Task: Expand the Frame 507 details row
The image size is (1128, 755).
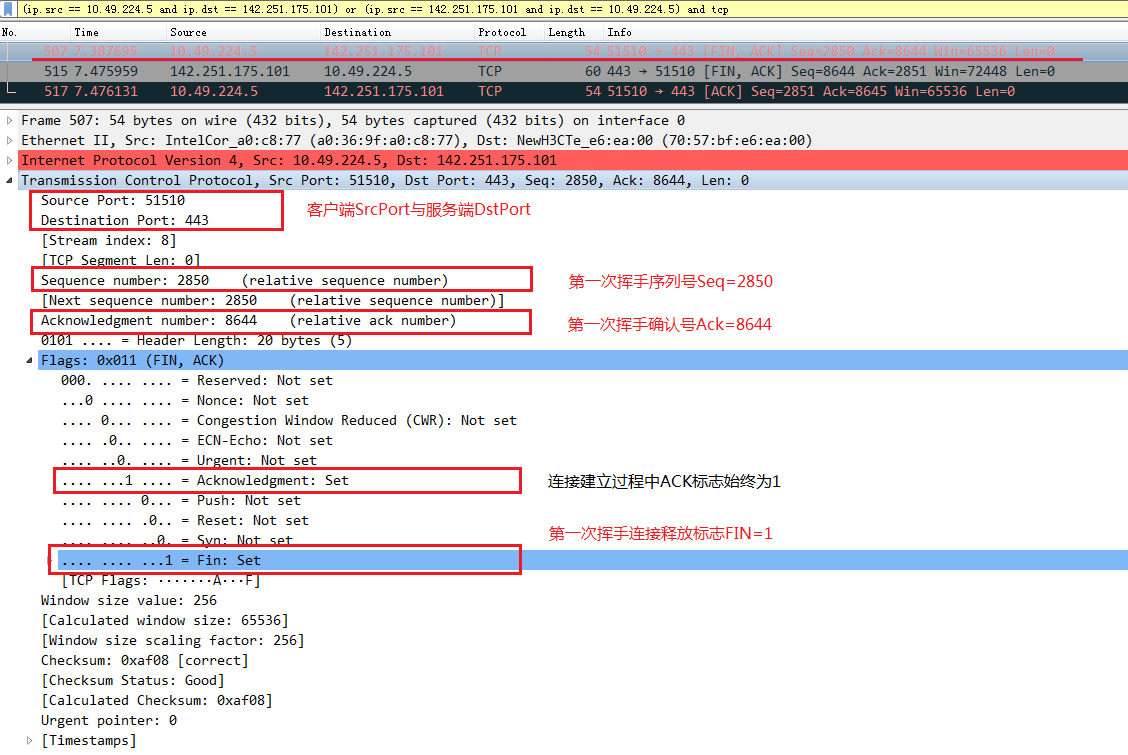Action: 10,120
